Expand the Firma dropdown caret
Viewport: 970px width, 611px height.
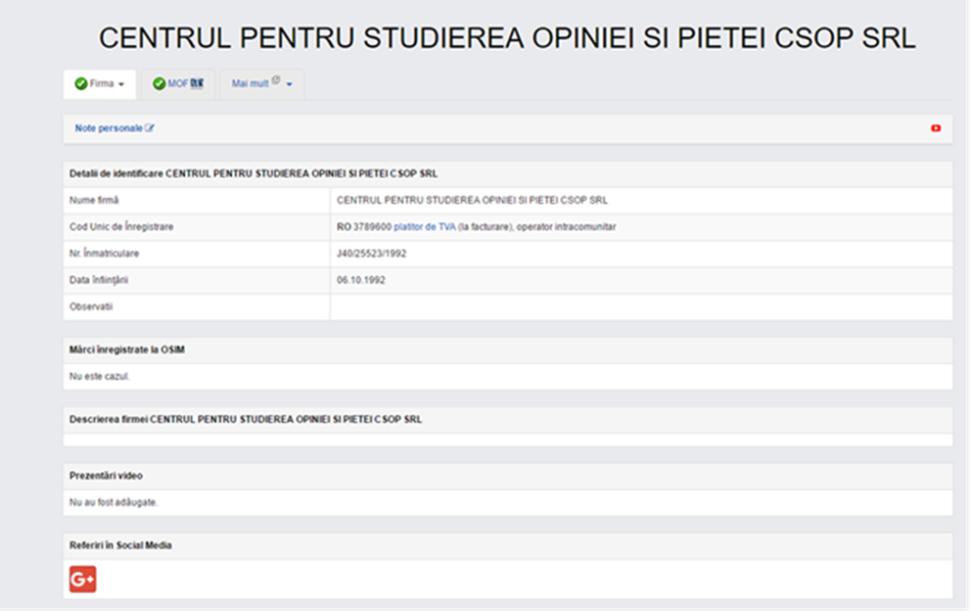click(x=122, y=85)
